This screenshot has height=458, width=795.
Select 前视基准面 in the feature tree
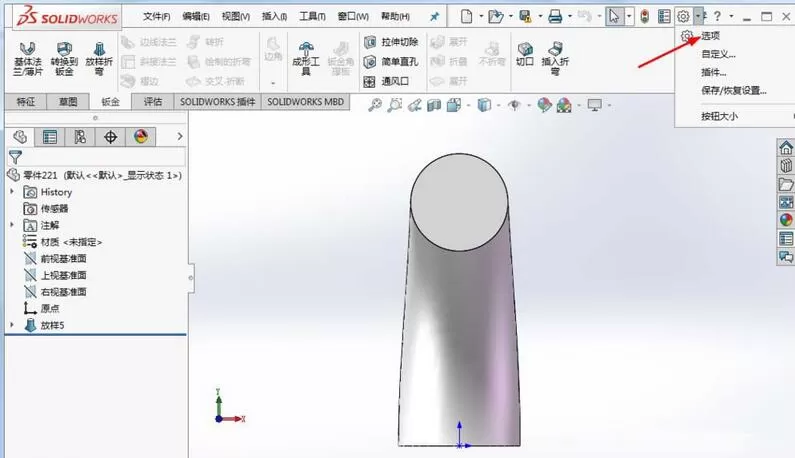(63, 259)
